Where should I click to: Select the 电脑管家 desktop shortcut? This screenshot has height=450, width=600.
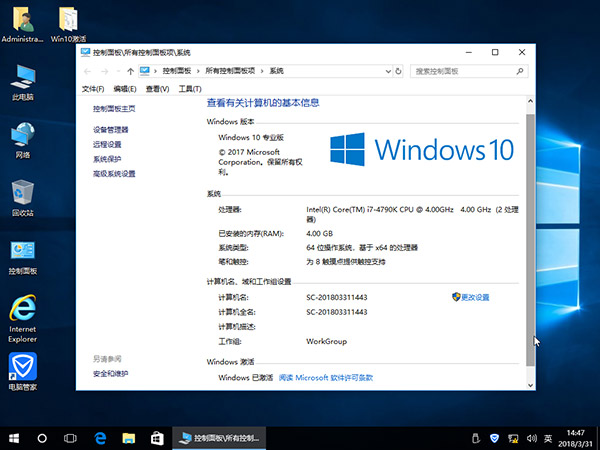pyautogui.click(x=22, y=372)
